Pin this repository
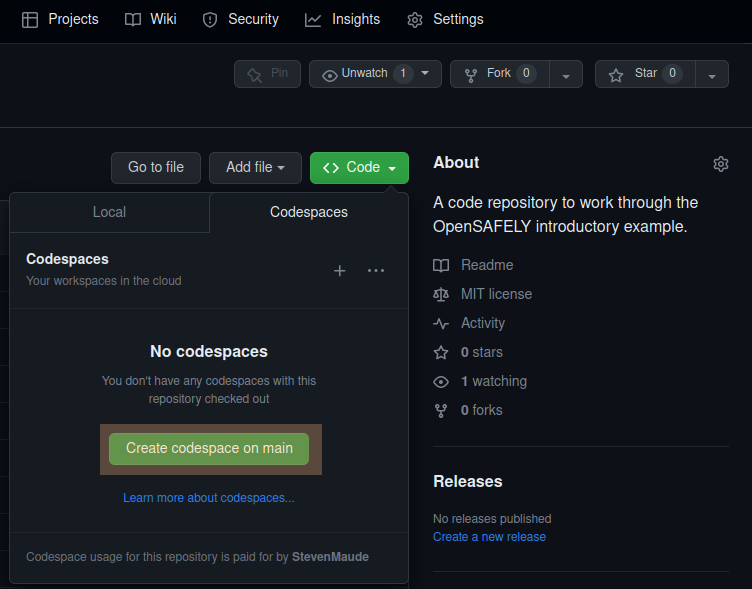This screenshot has height=589, width=752. pos(267,74)
